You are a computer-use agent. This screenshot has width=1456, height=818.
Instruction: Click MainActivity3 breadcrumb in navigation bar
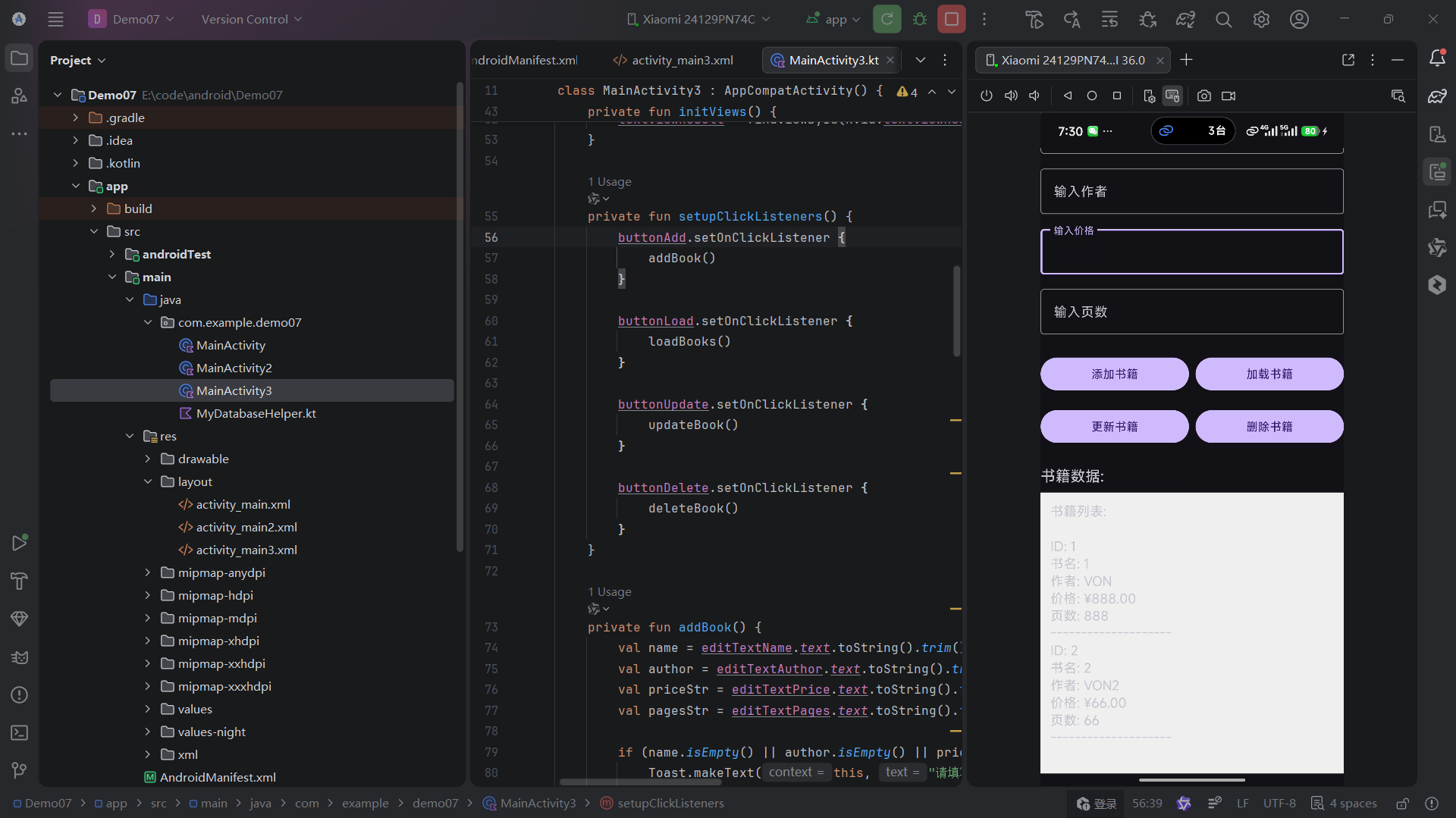(529, 804)
